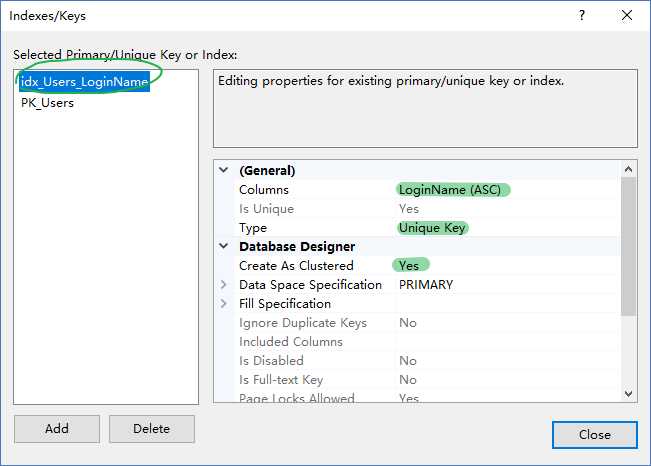Toggle Create As Clustered Yes value
Viewport: 651px width, 466px height.
[x=409, y=265]
